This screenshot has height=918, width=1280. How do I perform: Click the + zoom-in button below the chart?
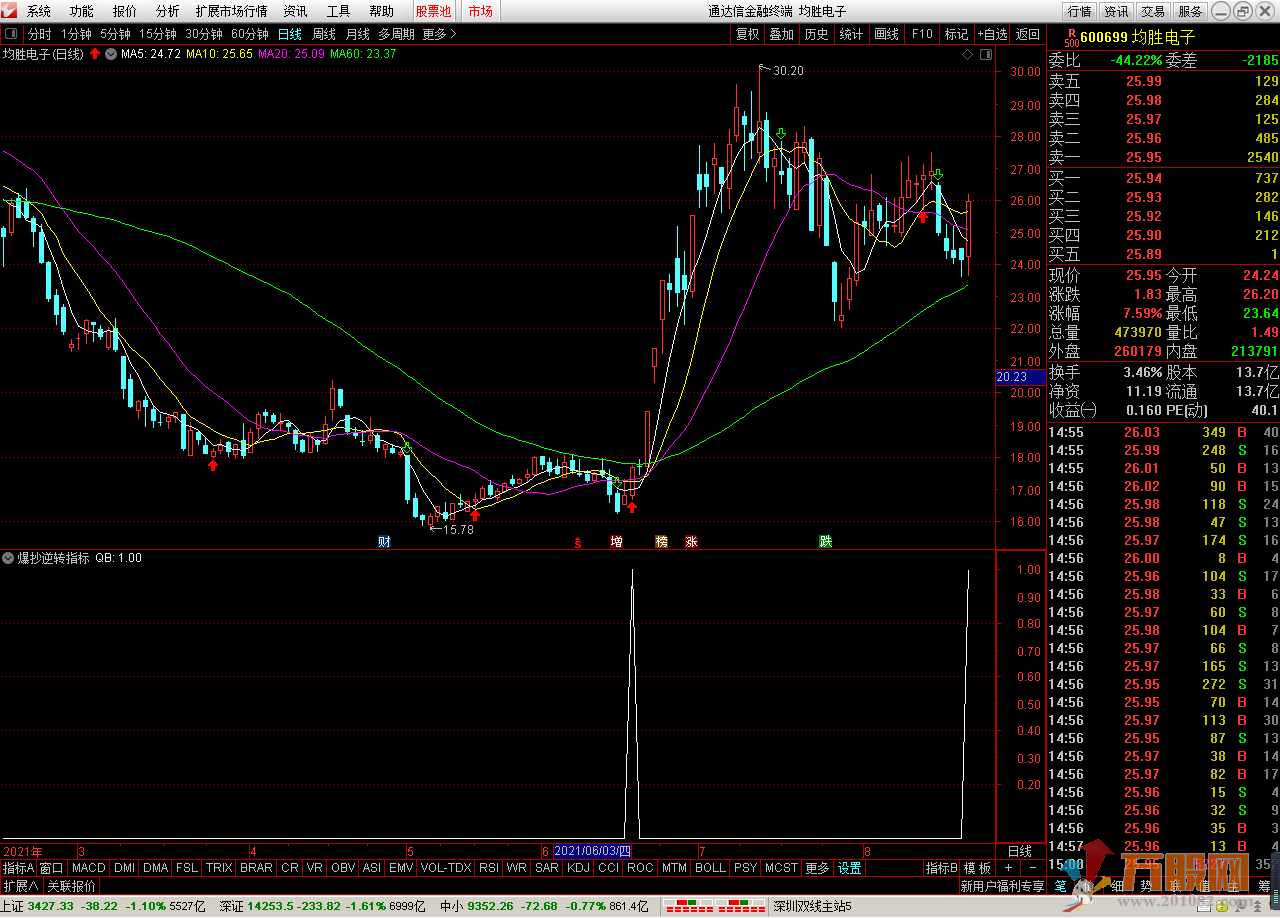(x=1009, y=868)
